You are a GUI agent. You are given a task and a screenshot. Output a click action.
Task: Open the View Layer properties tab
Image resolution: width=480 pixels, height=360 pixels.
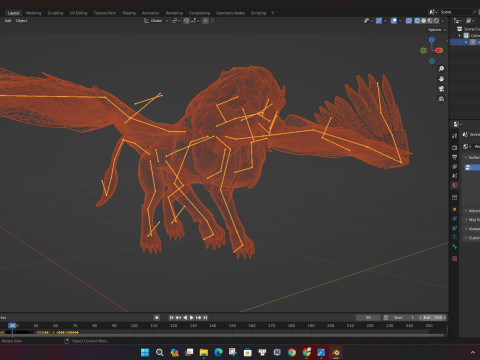click(455, 166)
